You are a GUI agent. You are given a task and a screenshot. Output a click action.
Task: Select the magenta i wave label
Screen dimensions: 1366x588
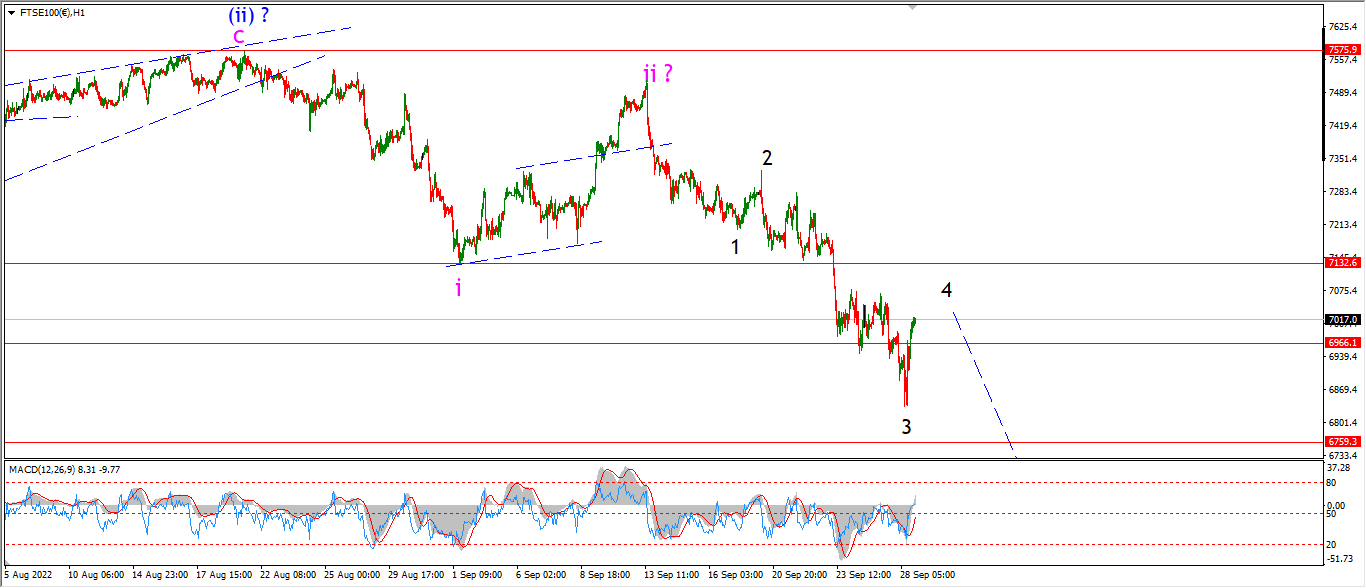(458, 288)
